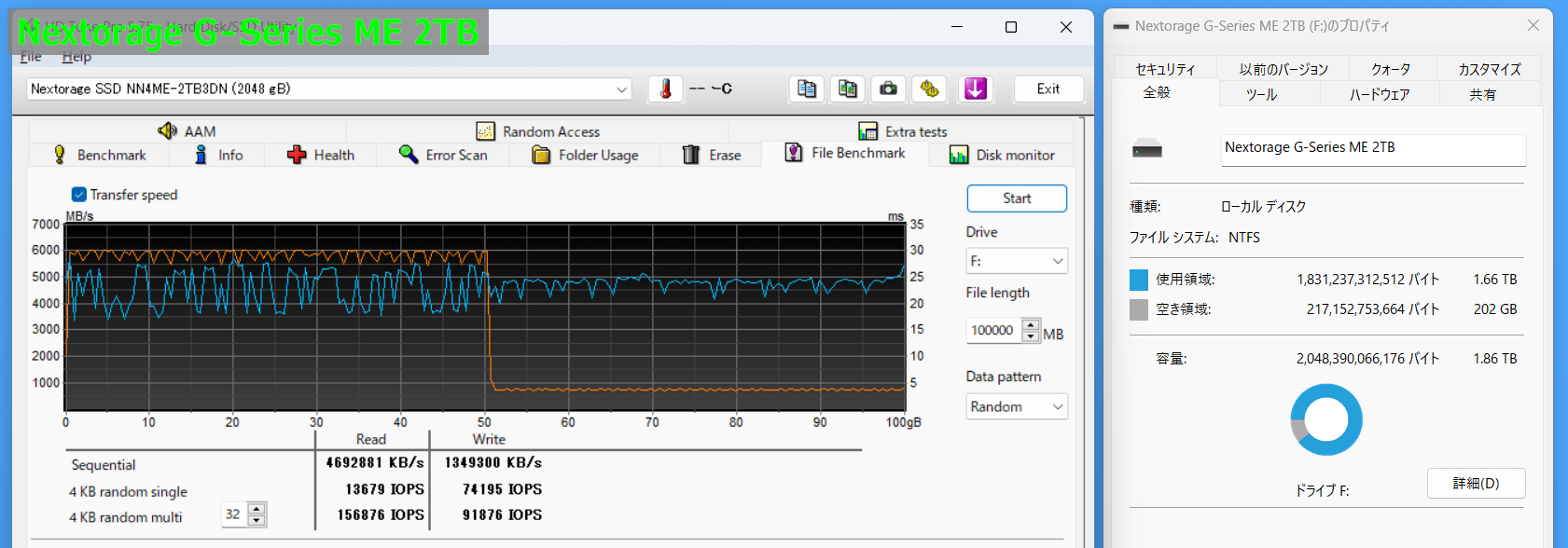The height and width of the screenshot is (548, 1568).
Task: Click the disk usage donut chart
Action: (x=1326, y=420)
